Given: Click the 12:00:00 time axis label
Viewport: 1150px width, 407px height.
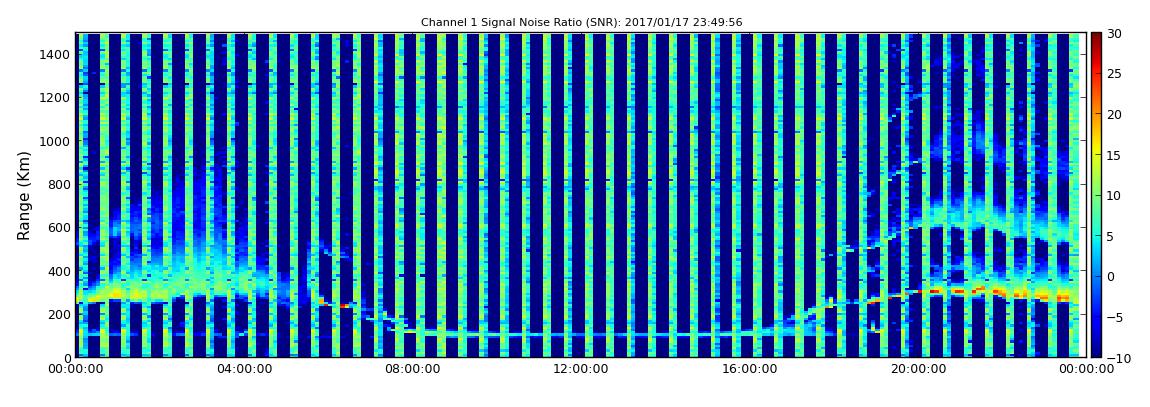Looking at the screenshot, I should (x=580, y=369).
